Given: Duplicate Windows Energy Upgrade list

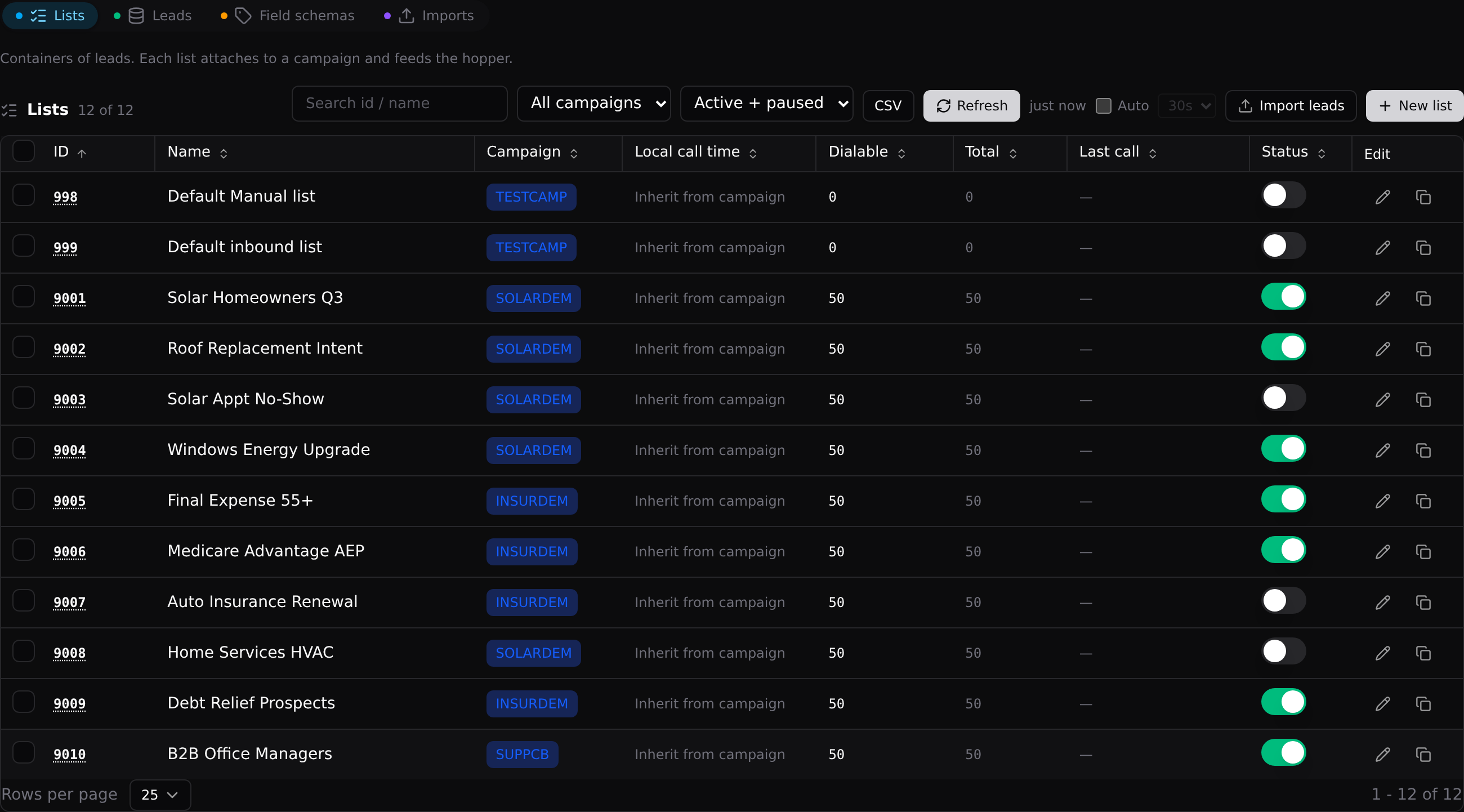Looking at the screenshot, I should 1423,450.
